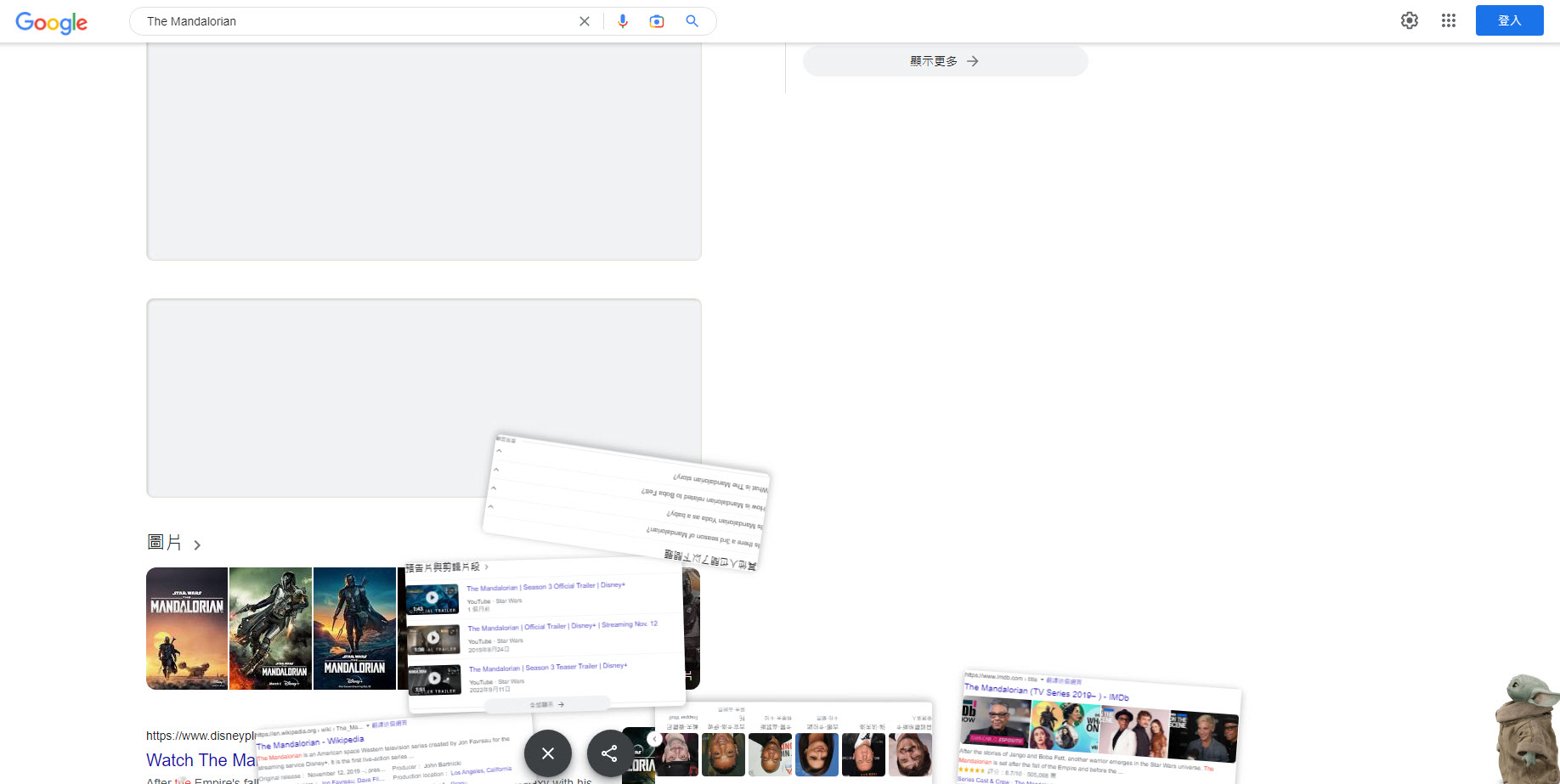Image resolution: width=1560 pixels, height=784 pixels.
Task: Open the Watch The Mandalorian Disney+ result
Action: (201, 760)
